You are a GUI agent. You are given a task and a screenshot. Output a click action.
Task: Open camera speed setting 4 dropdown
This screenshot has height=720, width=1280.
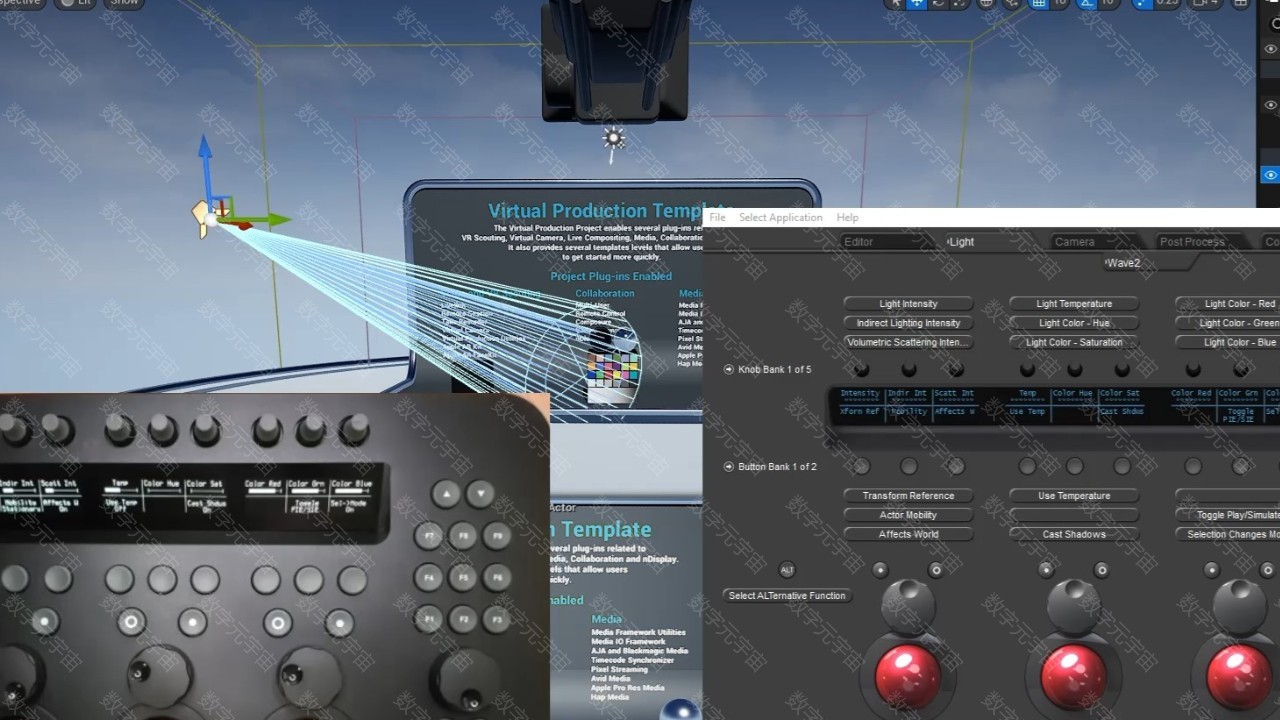[x=1203, y=3]
